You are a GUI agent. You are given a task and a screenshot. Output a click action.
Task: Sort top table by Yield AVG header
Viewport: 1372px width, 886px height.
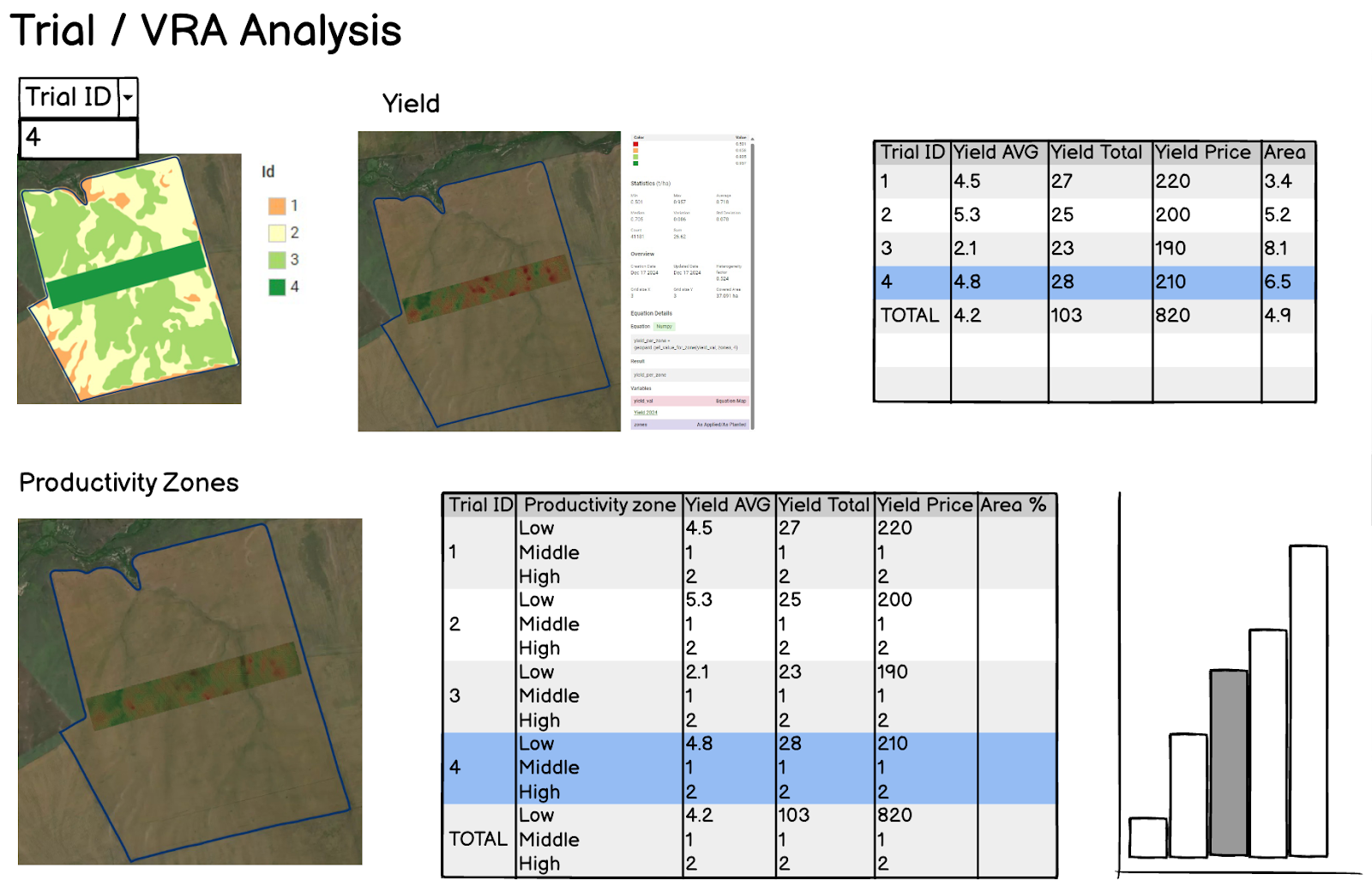tap(997, 153)
